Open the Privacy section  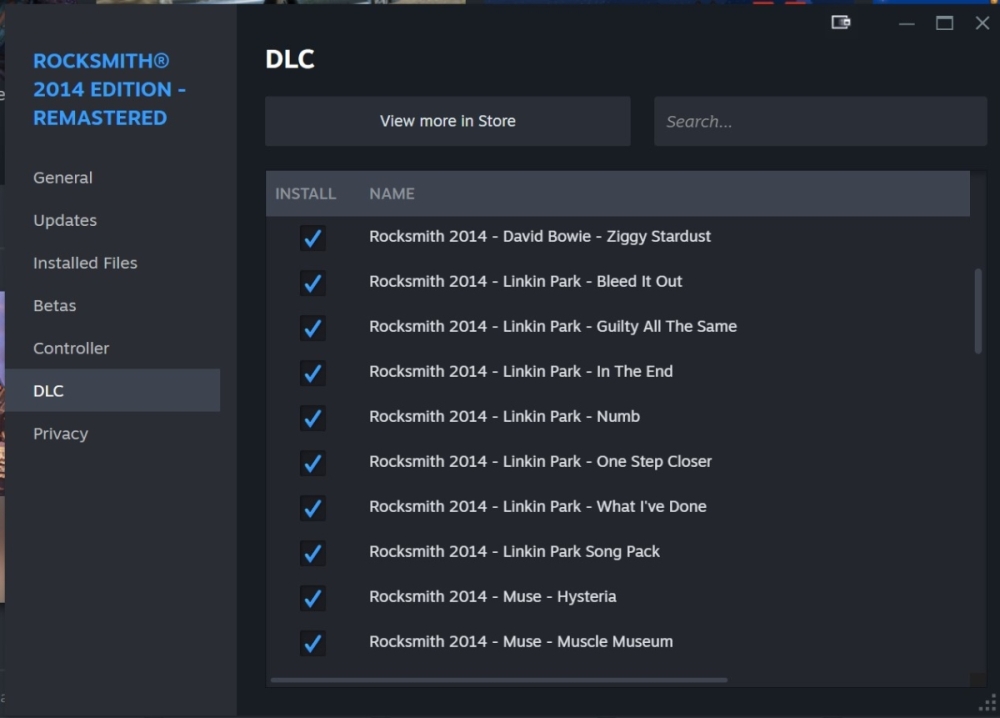60,434
